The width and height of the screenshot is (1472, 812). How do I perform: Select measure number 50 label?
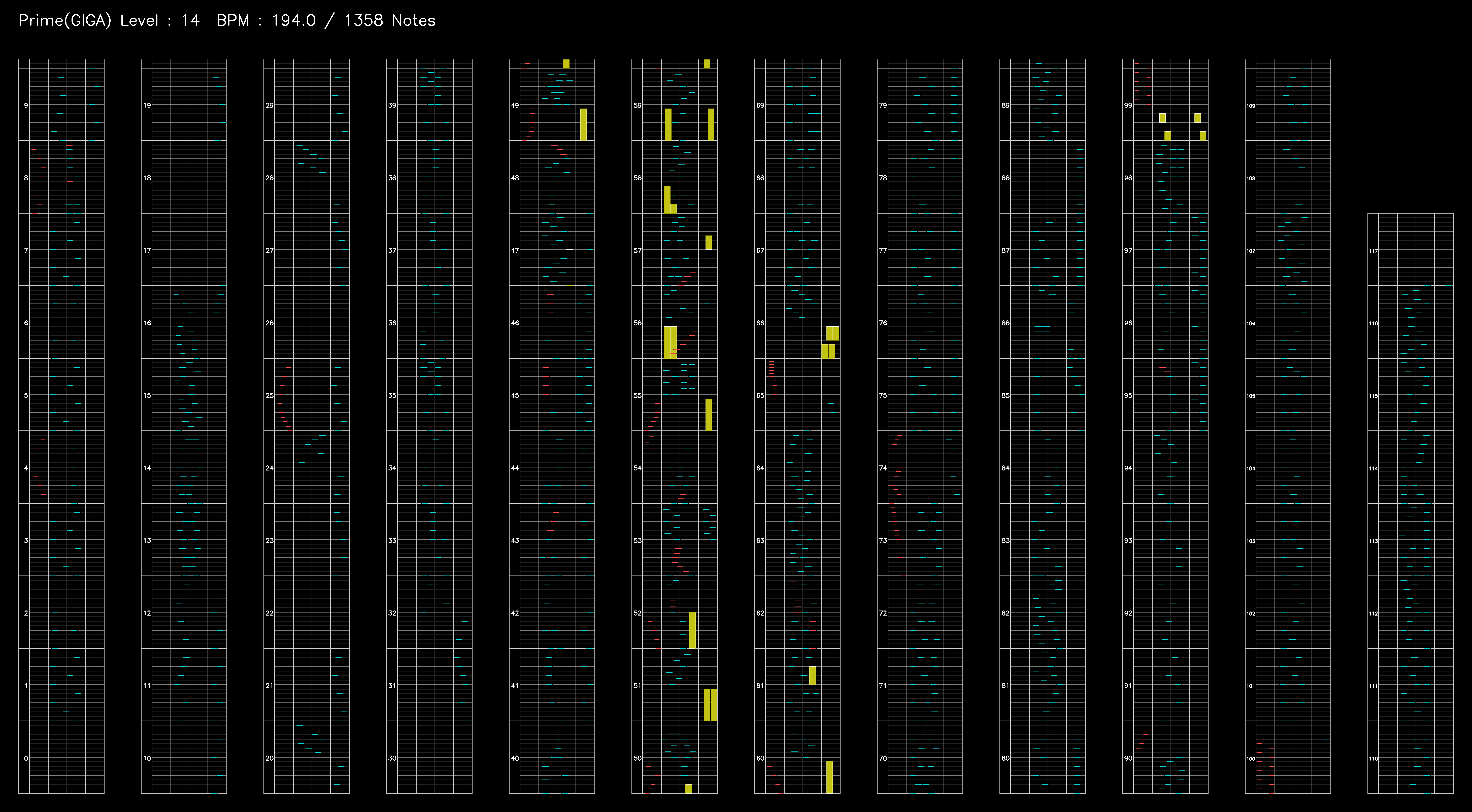[x=637, y=758]
